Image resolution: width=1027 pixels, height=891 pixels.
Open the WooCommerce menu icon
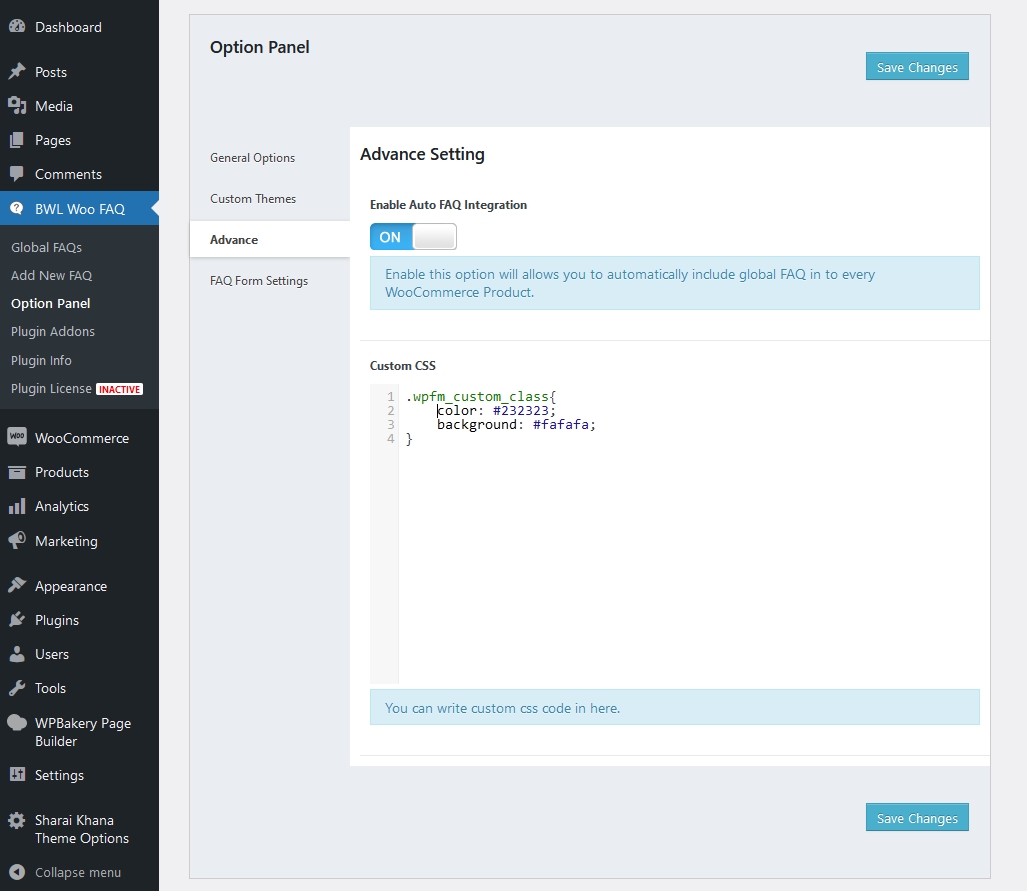(x=18, y=437)
